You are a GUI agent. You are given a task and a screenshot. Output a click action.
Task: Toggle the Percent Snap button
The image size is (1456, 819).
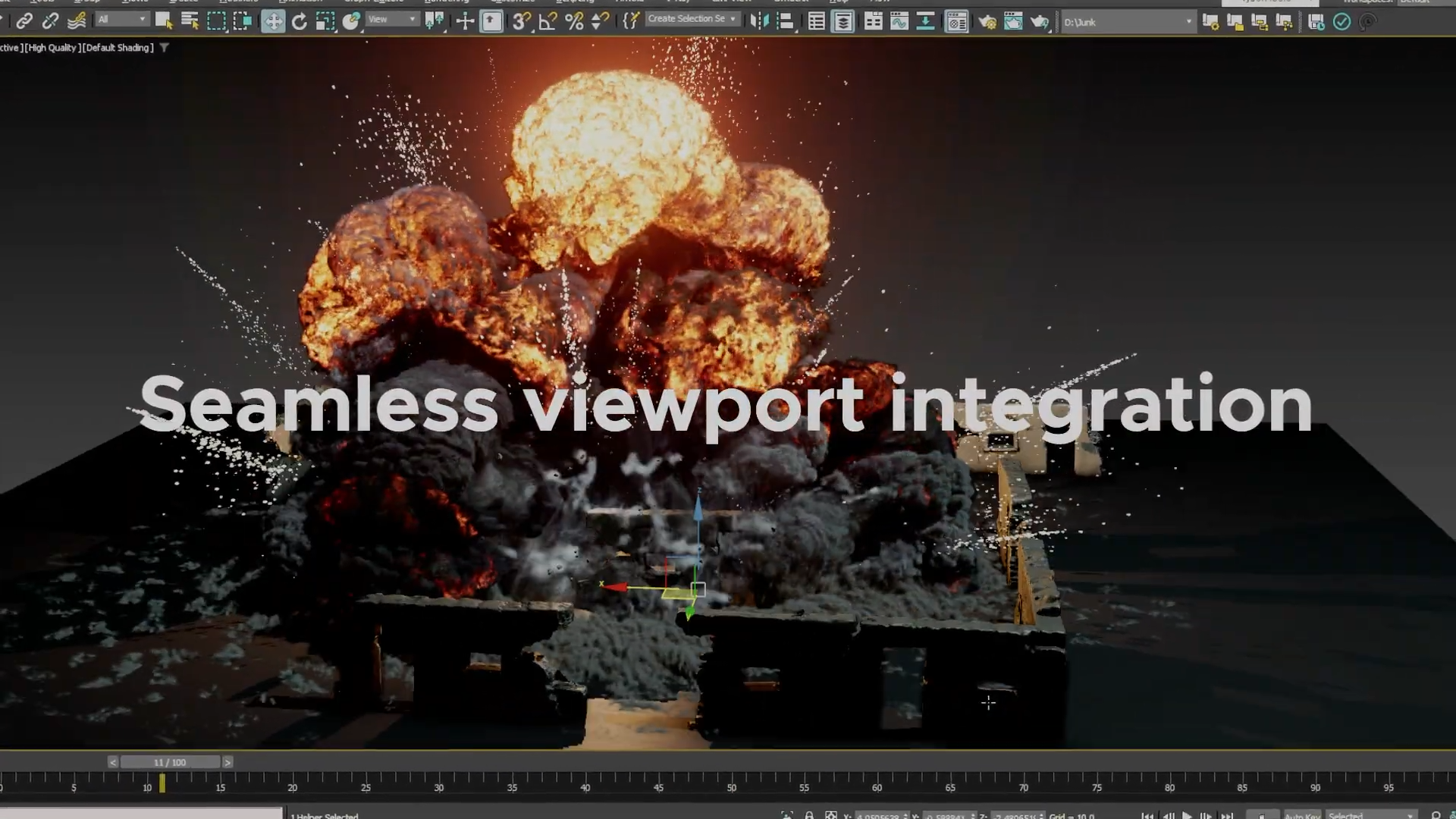click(574, 21)
